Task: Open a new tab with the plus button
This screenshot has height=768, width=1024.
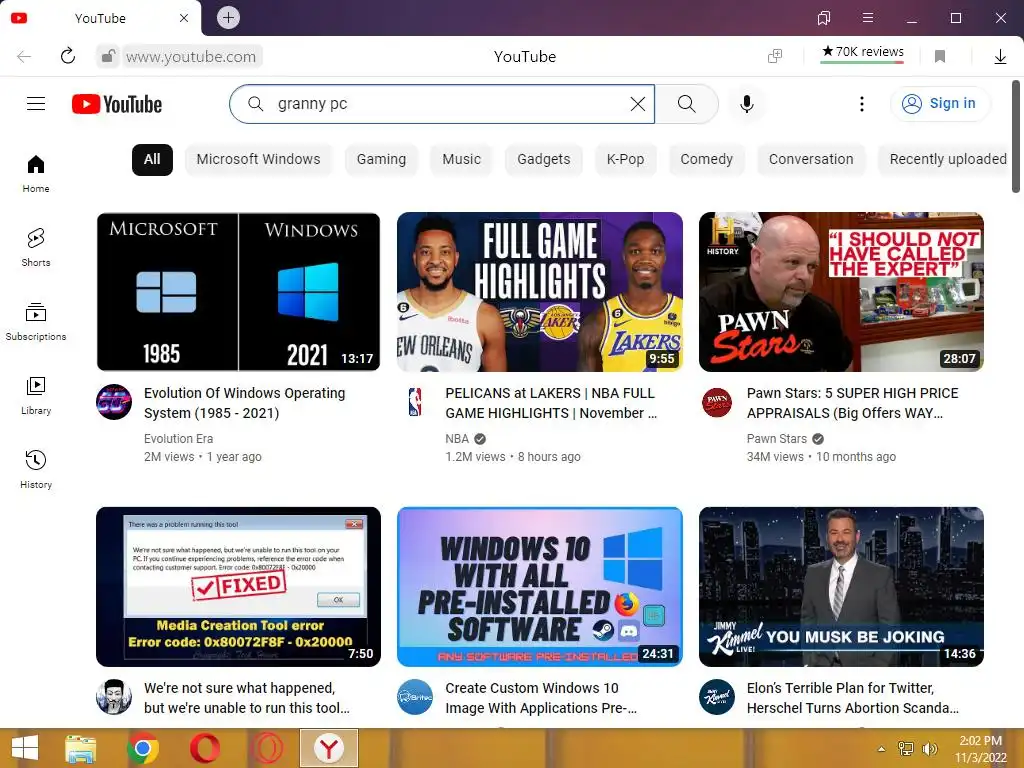Action: click(228, 18)
